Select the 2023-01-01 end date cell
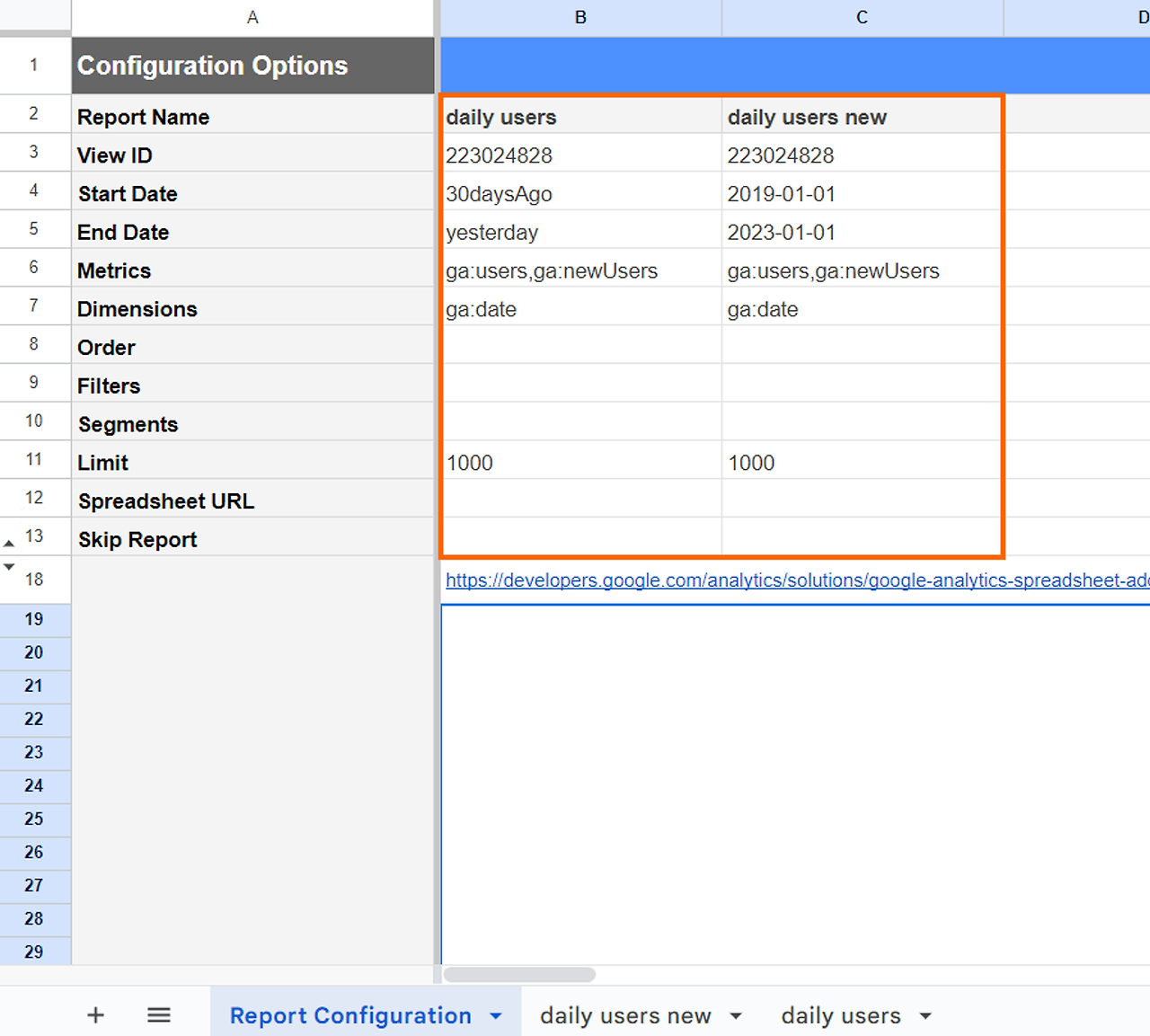The image size is (1150, 1036). click(862, 230)
